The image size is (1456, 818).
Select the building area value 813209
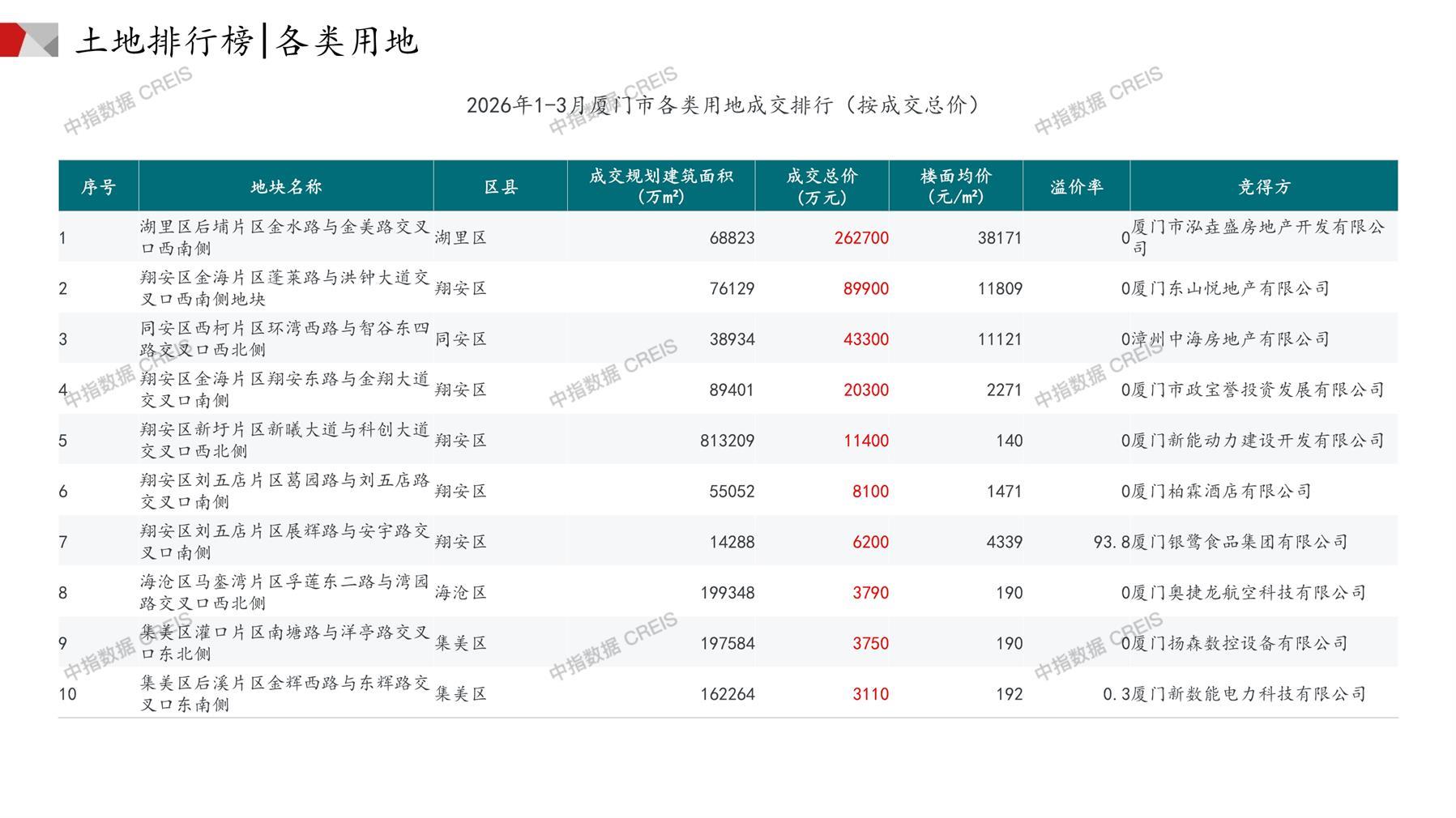(727, 441)
